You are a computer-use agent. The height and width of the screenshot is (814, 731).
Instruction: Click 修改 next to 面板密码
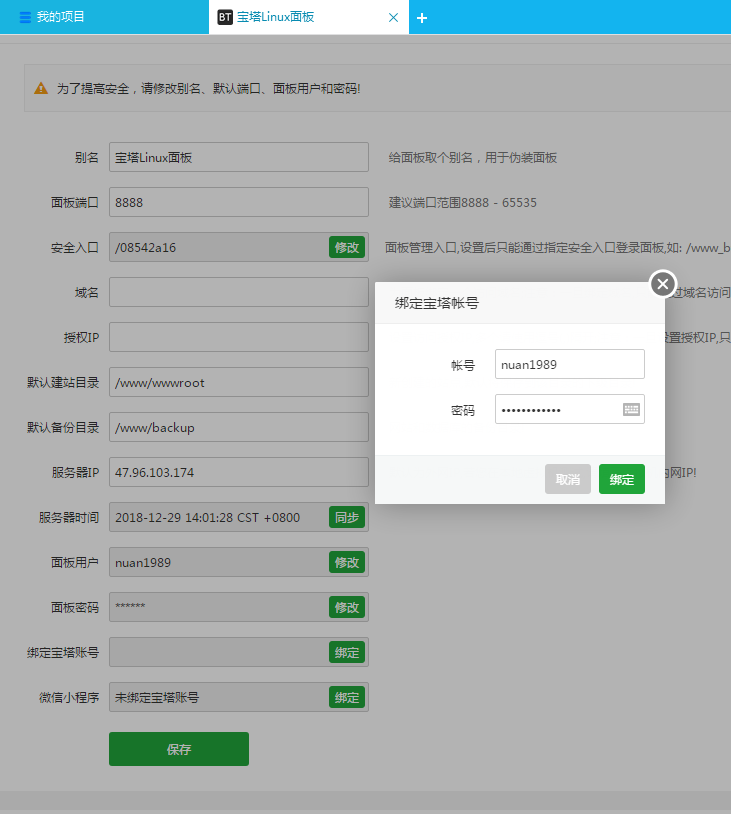coord(347,607)
